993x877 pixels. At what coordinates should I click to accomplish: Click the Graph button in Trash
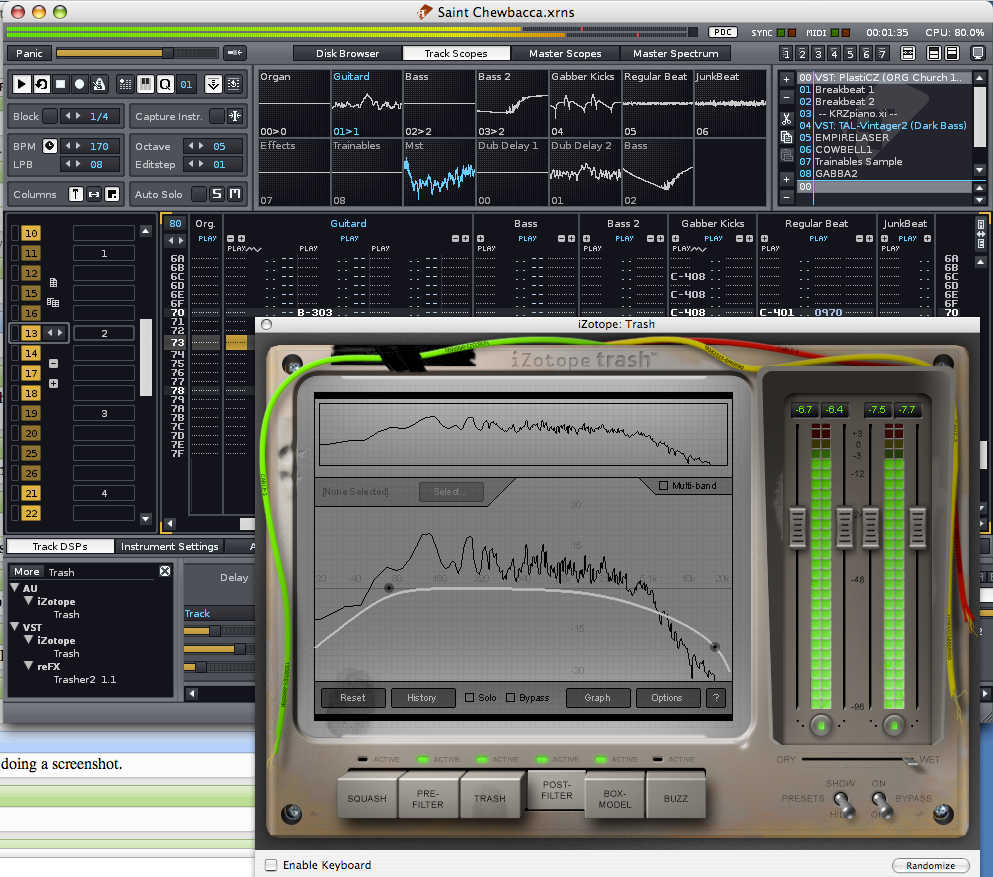pyautogui.click(x=597, y=697)
